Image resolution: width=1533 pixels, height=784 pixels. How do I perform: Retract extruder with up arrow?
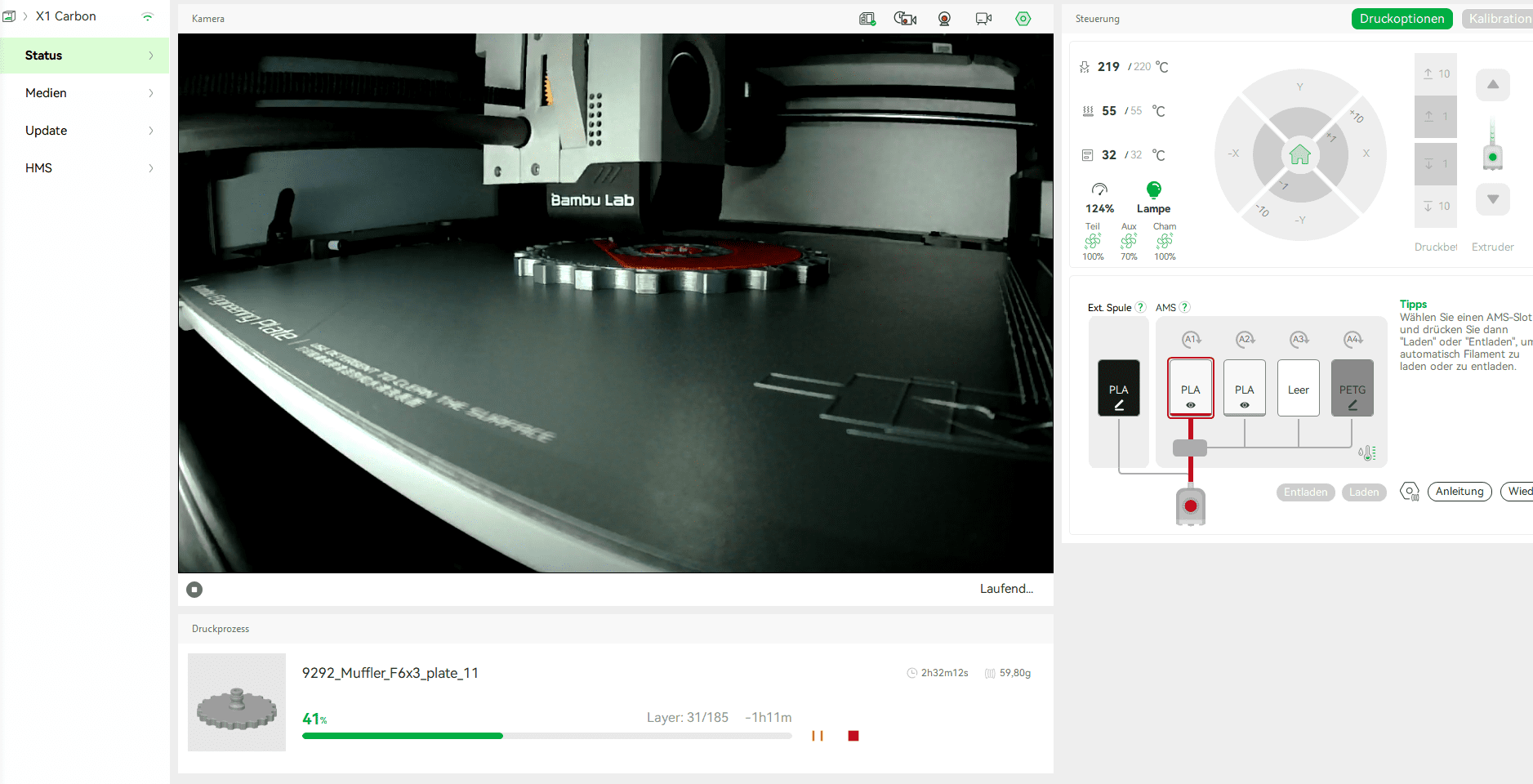pyautogui.click(x=1493, y=85)
